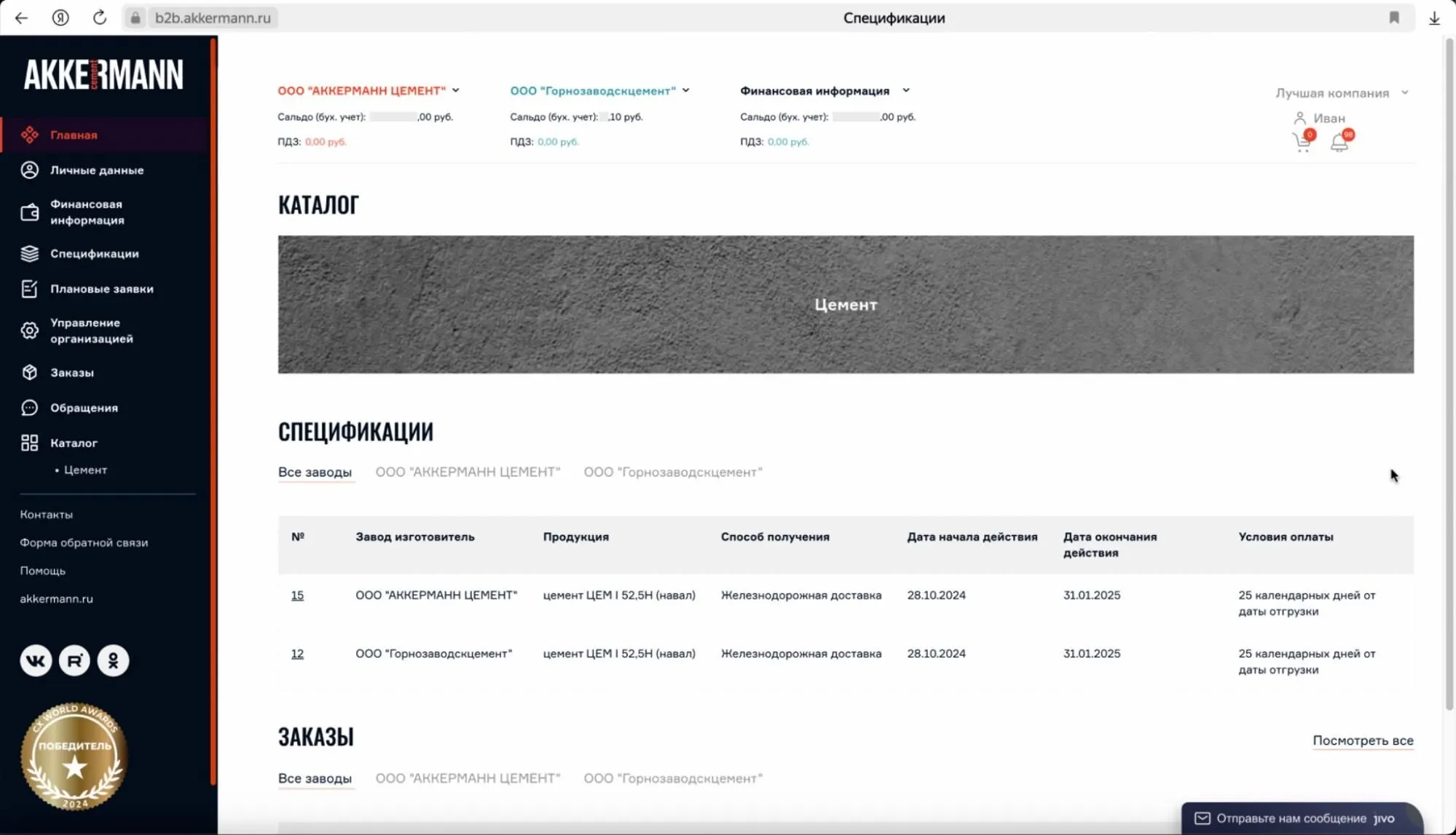
Task: Click the Обращения chat bubble icon
Action: 29,408
